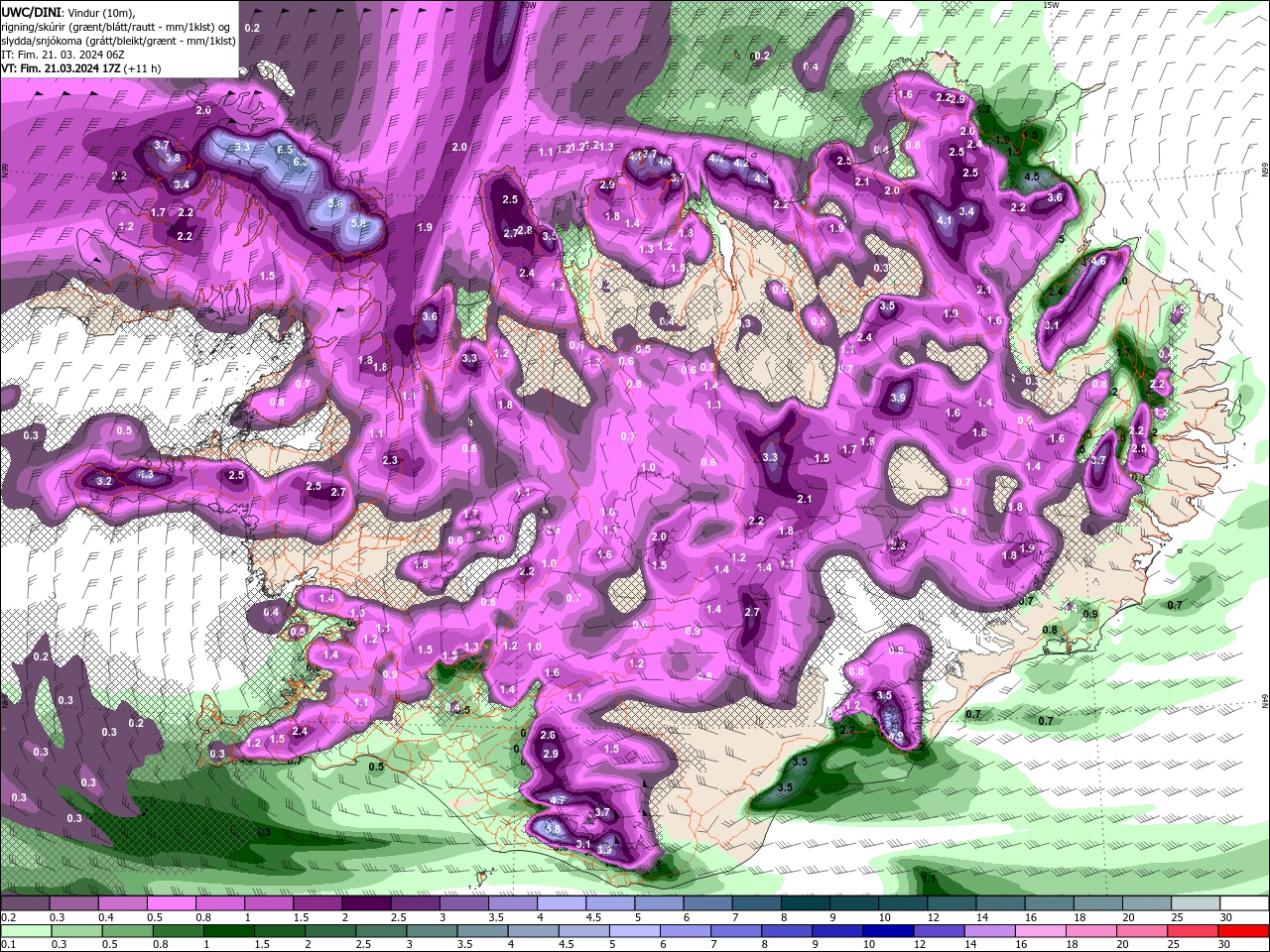
Task: Click the '0.2' label under the upper legend bar
Action: 9,917
